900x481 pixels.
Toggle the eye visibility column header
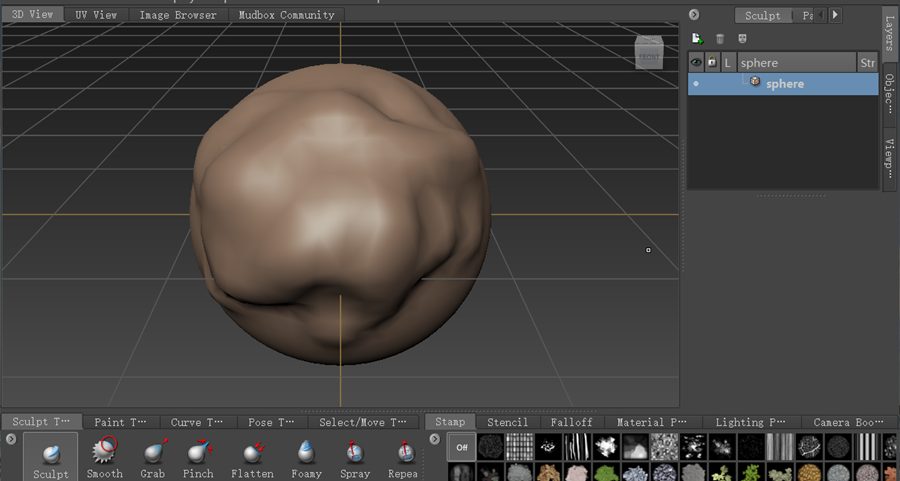(x=696, y=62)
